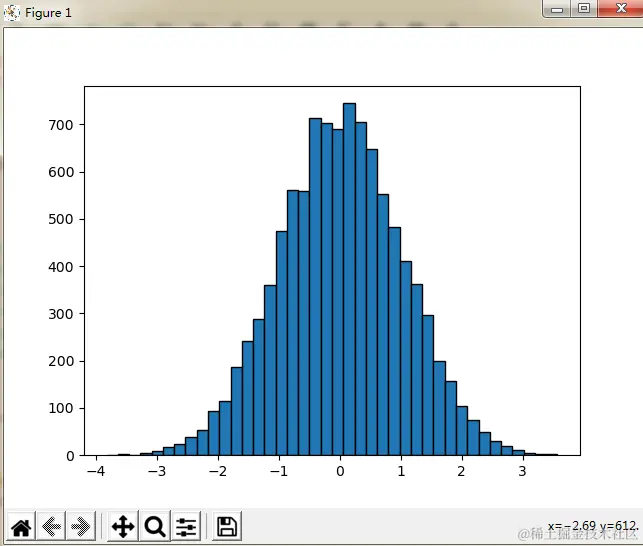Click x-axis label −3

pos(157,471)
